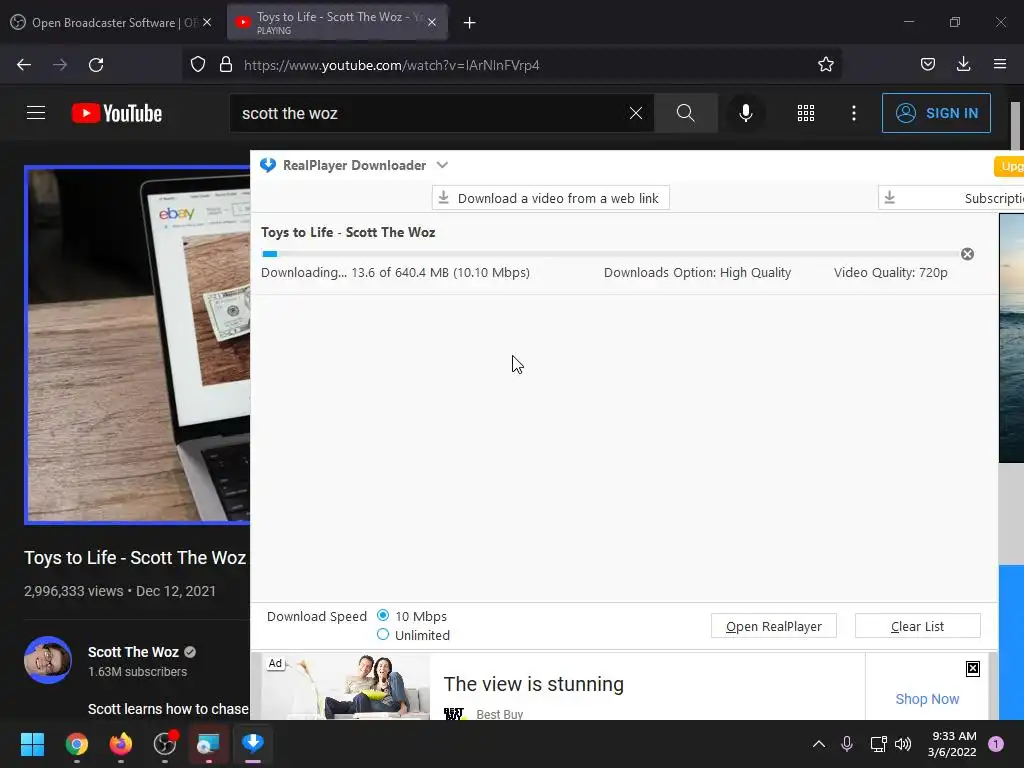Viewport: 1024px width, 768px height.
Task: Click Download a video from a web link
Action: coord(550,198)
